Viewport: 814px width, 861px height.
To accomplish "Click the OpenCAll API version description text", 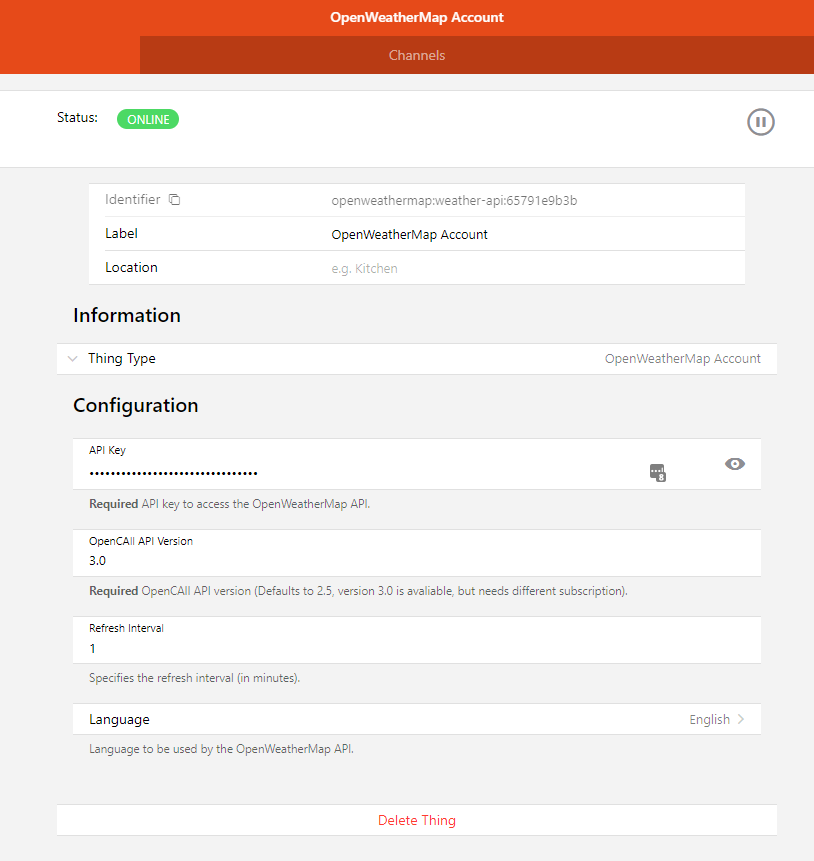I will tap(358, 591).
